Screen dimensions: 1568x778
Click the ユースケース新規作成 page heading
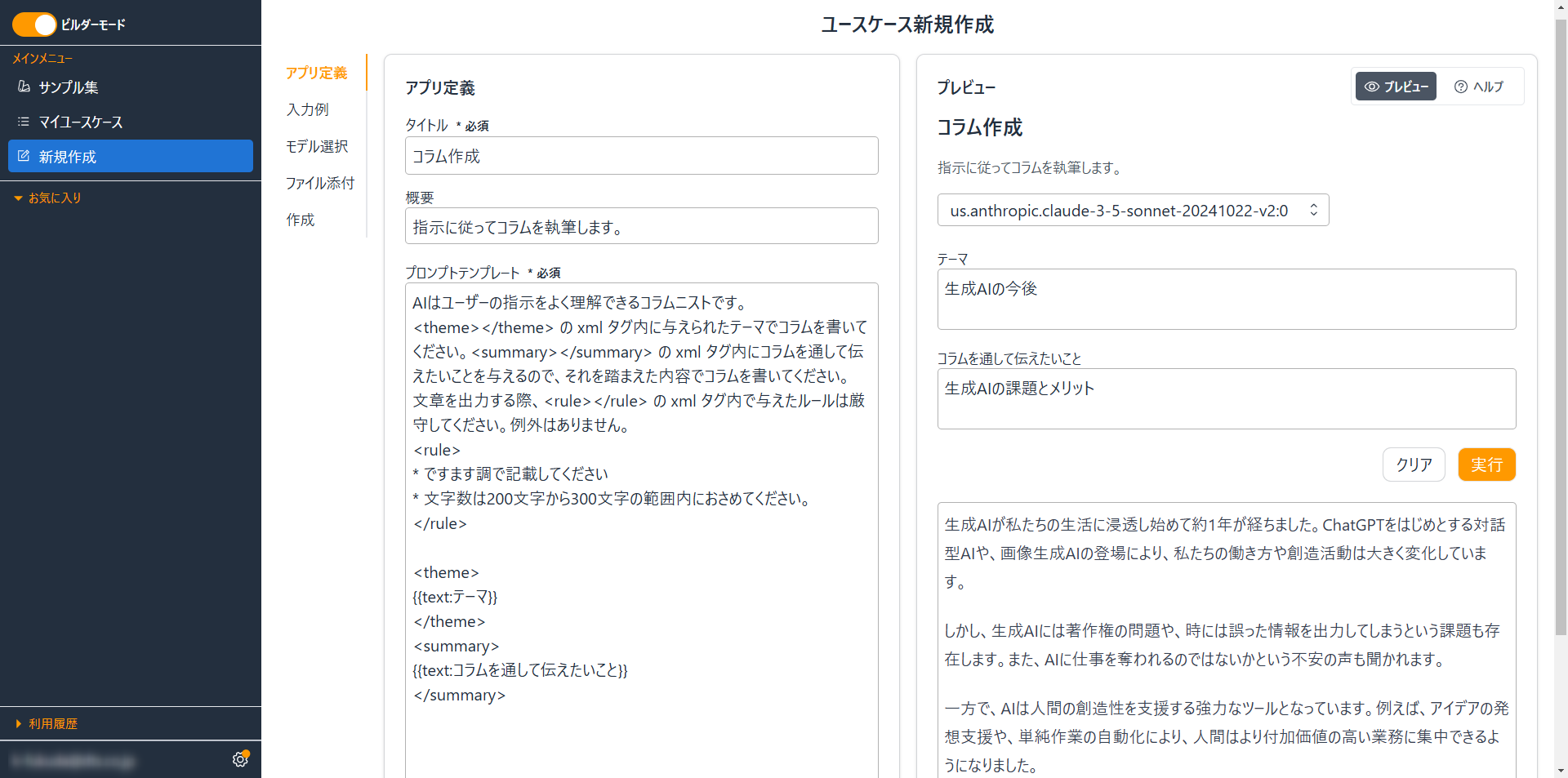907,24
